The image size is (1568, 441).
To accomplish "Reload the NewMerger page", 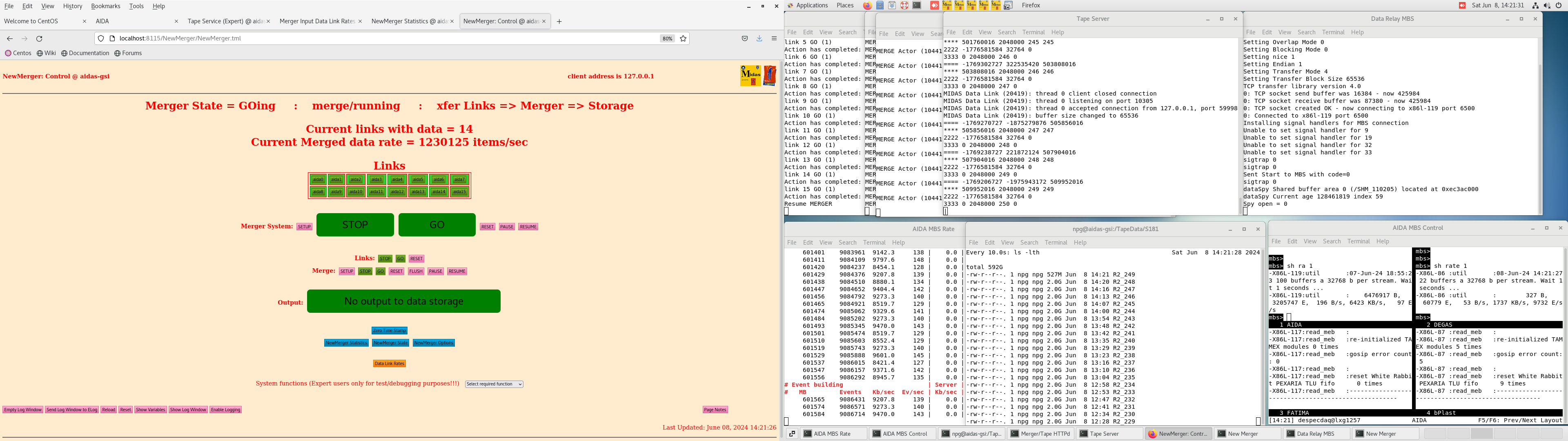I will 40,38.
